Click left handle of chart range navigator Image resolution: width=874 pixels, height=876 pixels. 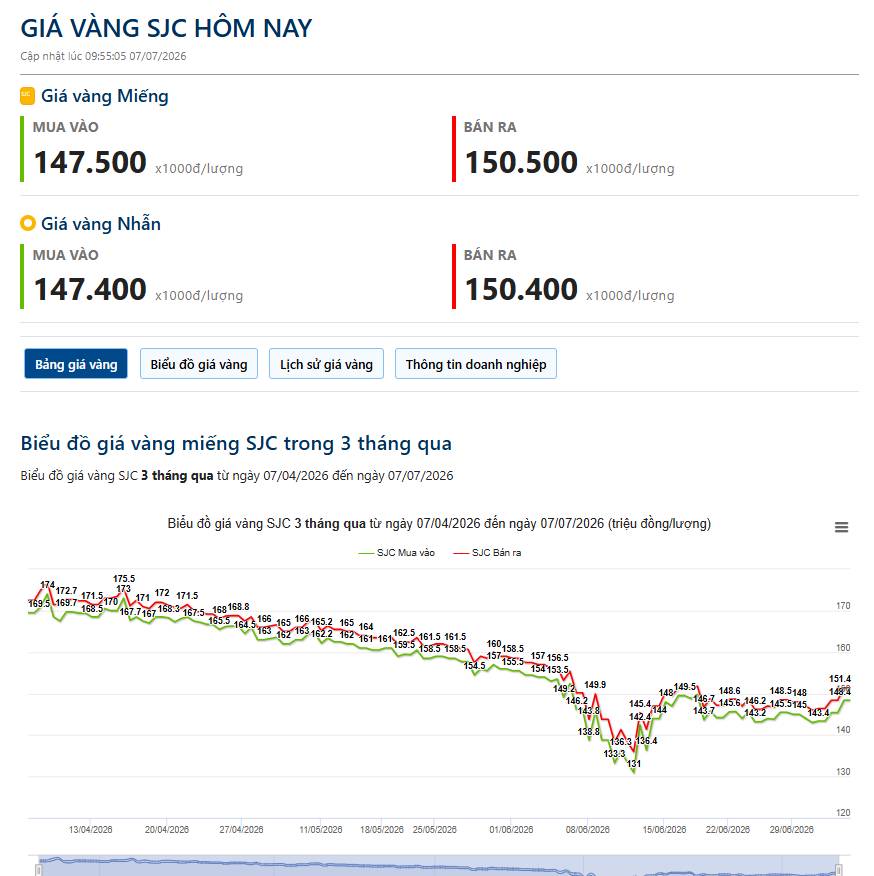point(38,870)
